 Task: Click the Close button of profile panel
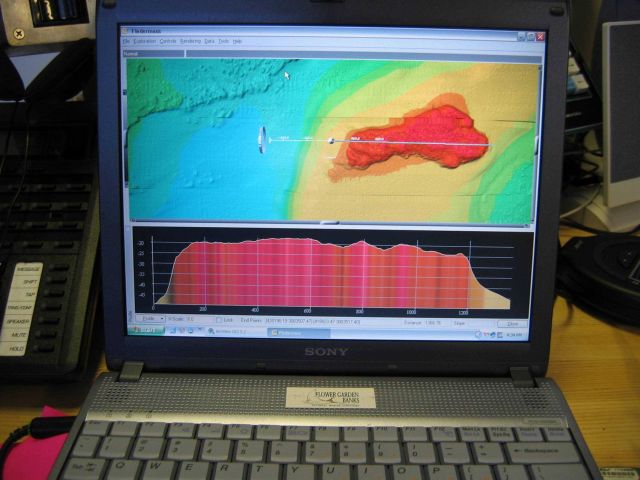(x=512, y=324)
